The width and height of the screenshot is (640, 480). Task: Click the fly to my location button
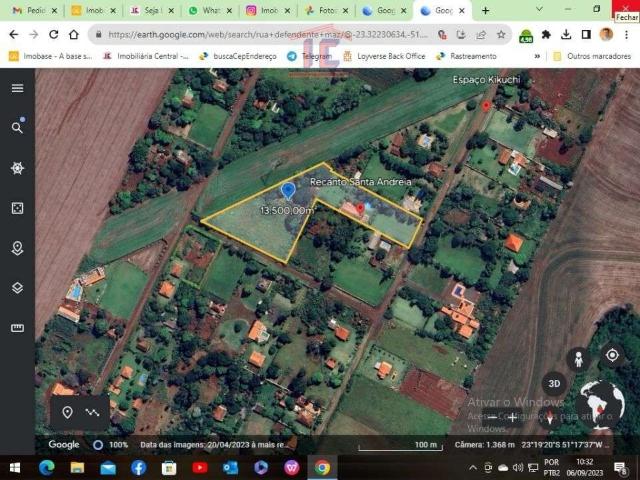pyautogui.click(x=612, y=355)
